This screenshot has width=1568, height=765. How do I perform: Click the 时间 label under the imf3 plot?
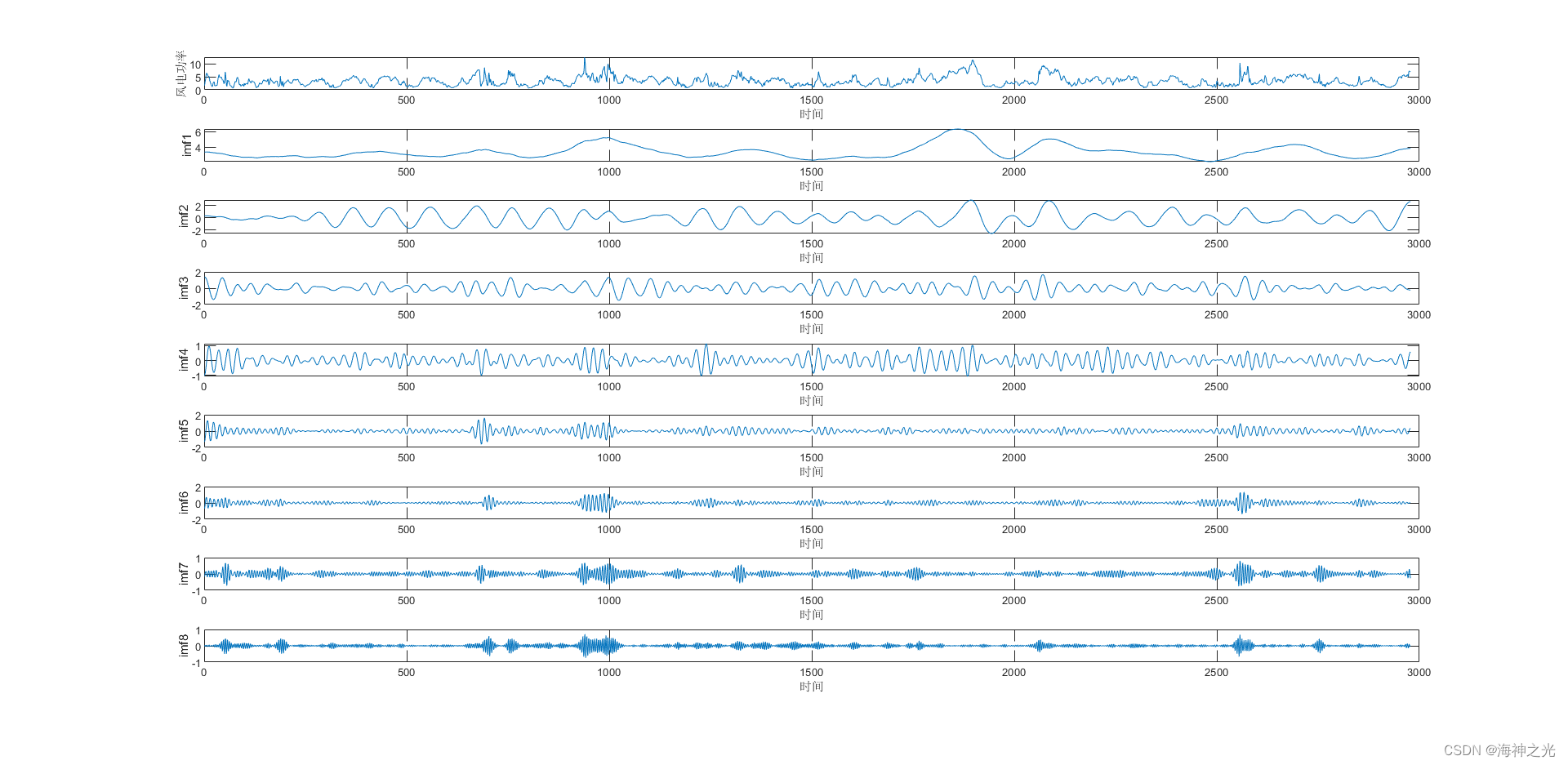pyautogui.click(x=811, y=329)
